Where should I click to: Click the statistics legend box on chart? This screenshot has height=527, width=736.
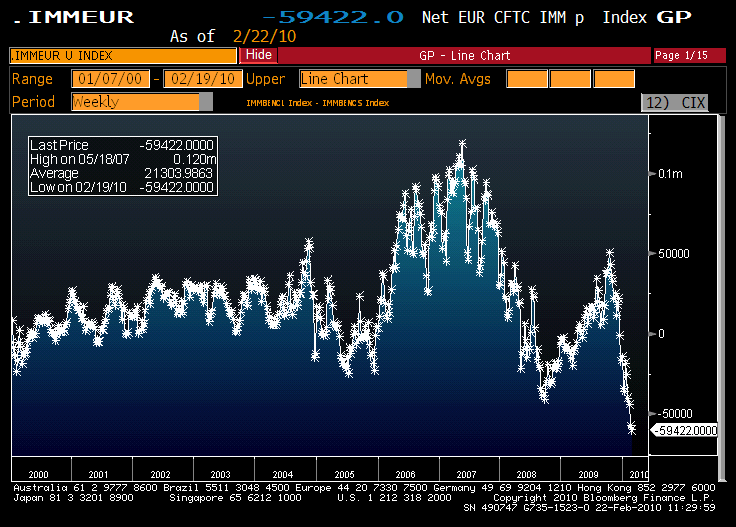coord(122,166)
